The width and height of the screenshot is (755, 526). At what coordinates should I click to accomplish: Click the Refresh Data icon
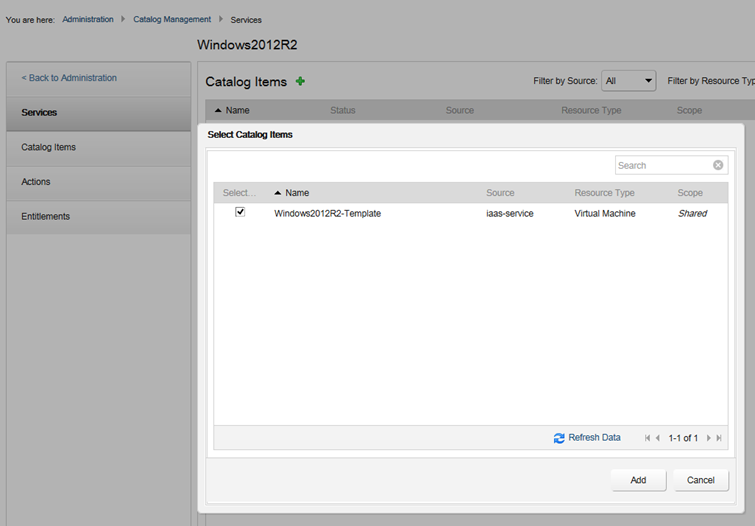(559, 438)
